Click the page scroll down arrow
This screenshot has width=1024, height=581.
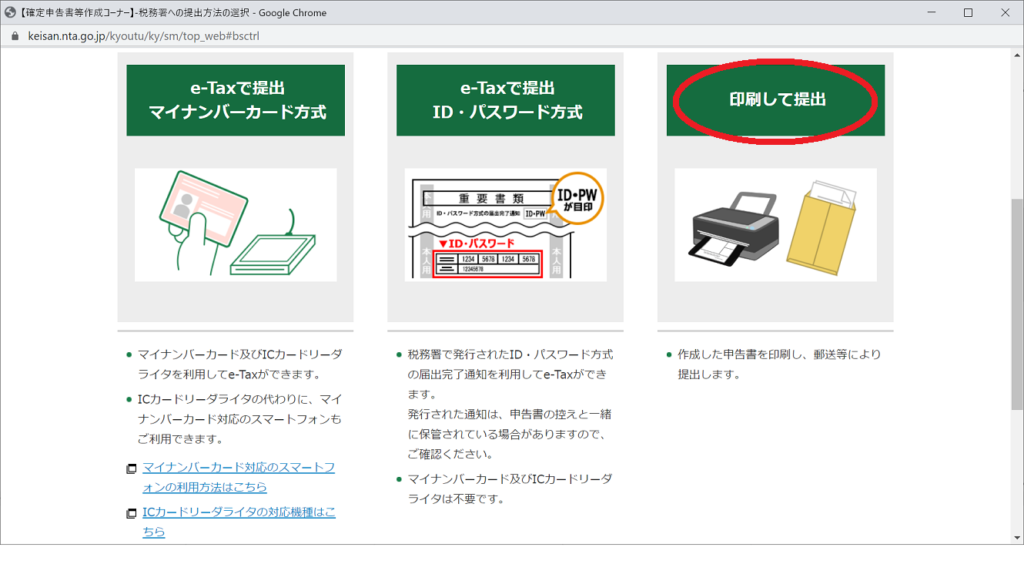click(x=1017, y=538)
